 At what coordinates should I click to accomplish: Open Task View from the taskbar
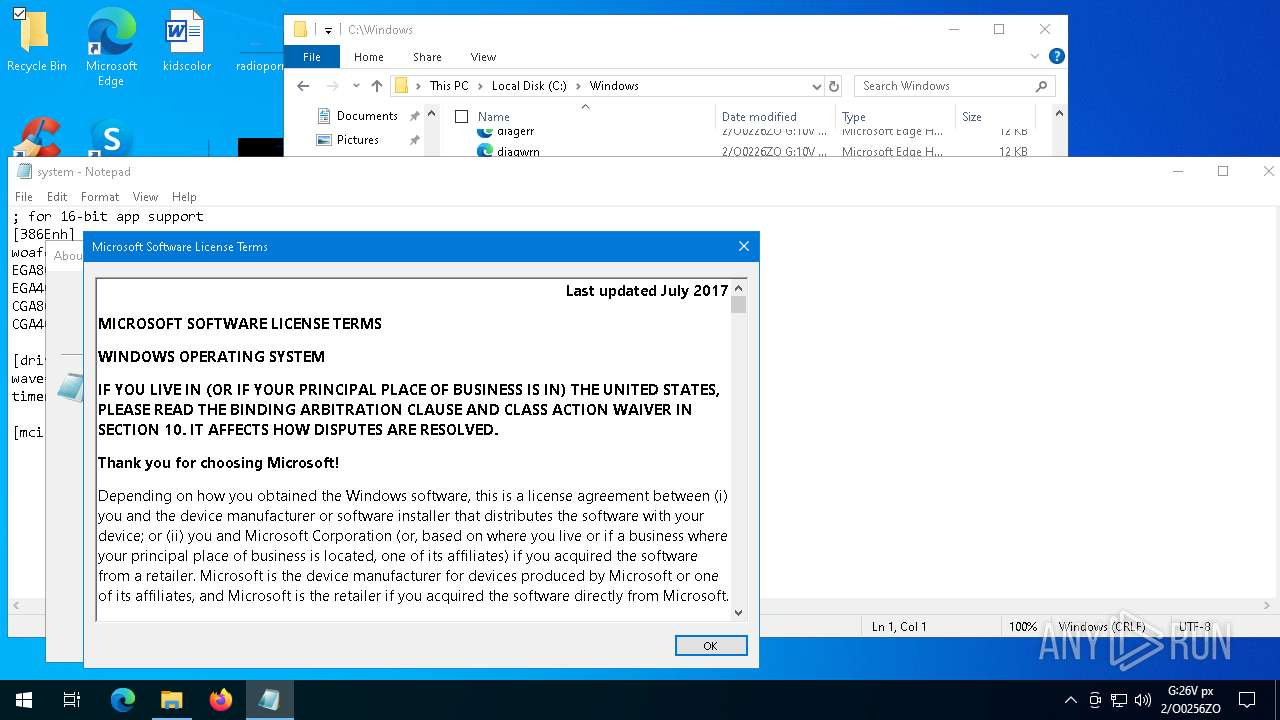tap(72, 700)
